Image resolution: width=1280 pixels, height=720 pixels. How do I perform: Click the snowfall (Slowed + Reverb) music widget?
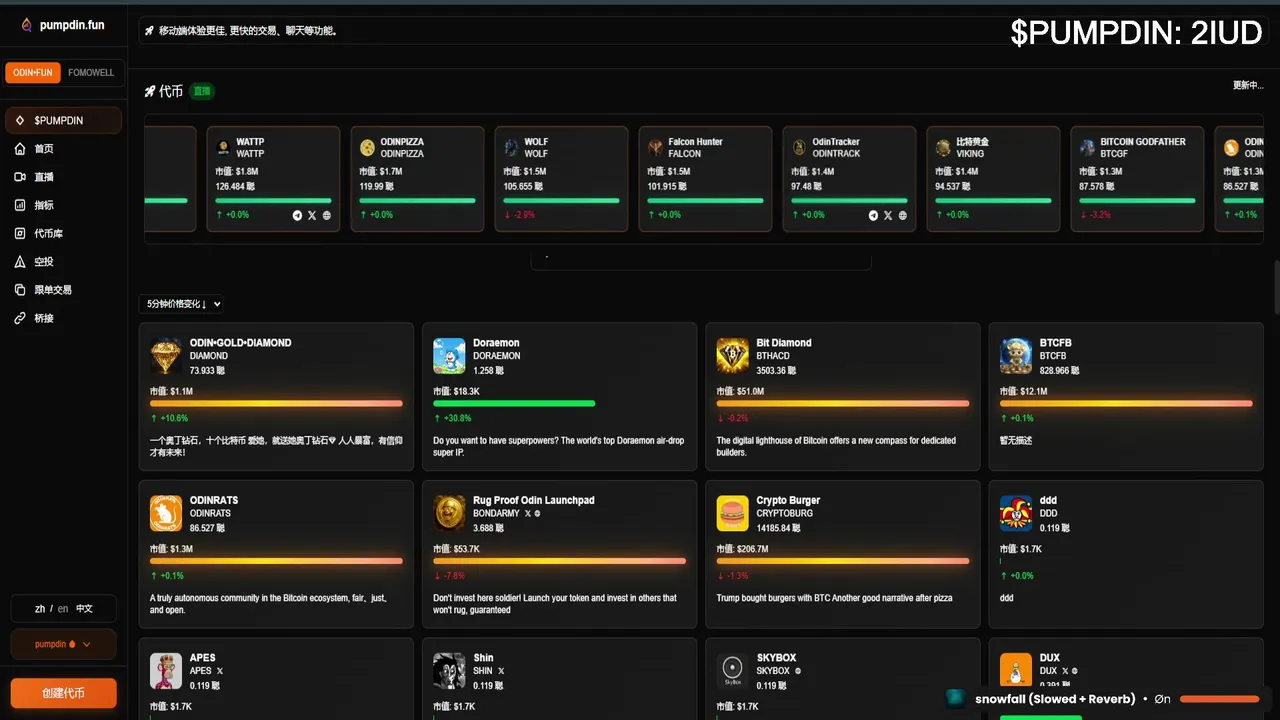coord(1104,699)
